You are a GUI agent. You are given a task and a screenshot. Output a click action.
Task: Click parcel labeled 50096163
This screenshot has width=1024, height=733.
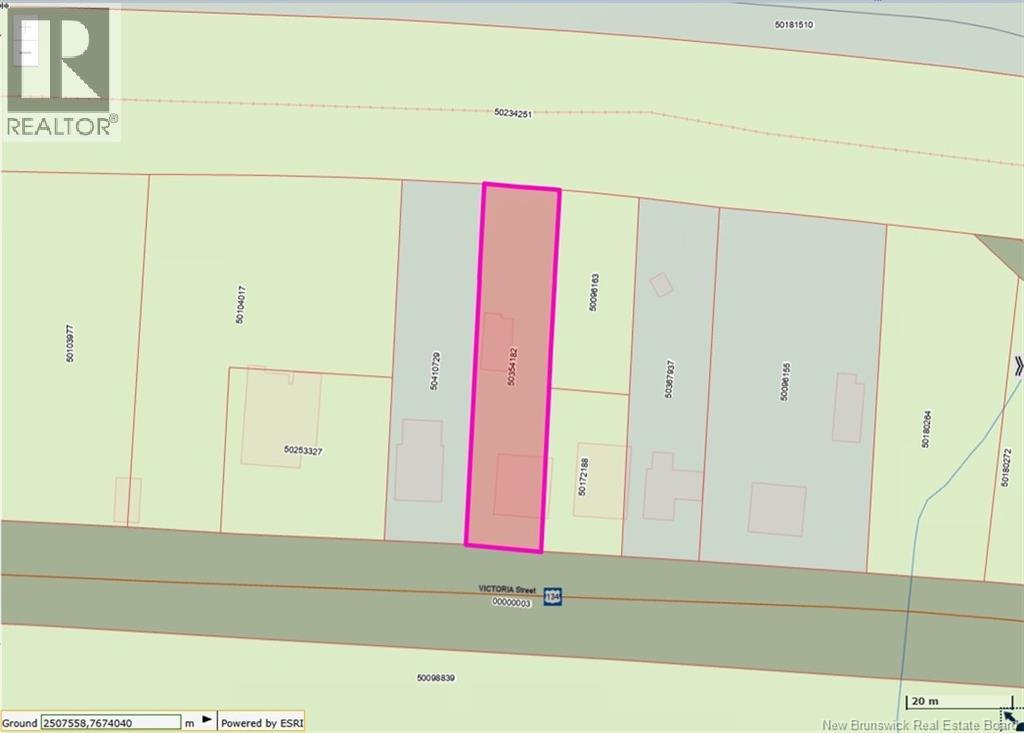(594, 292)
